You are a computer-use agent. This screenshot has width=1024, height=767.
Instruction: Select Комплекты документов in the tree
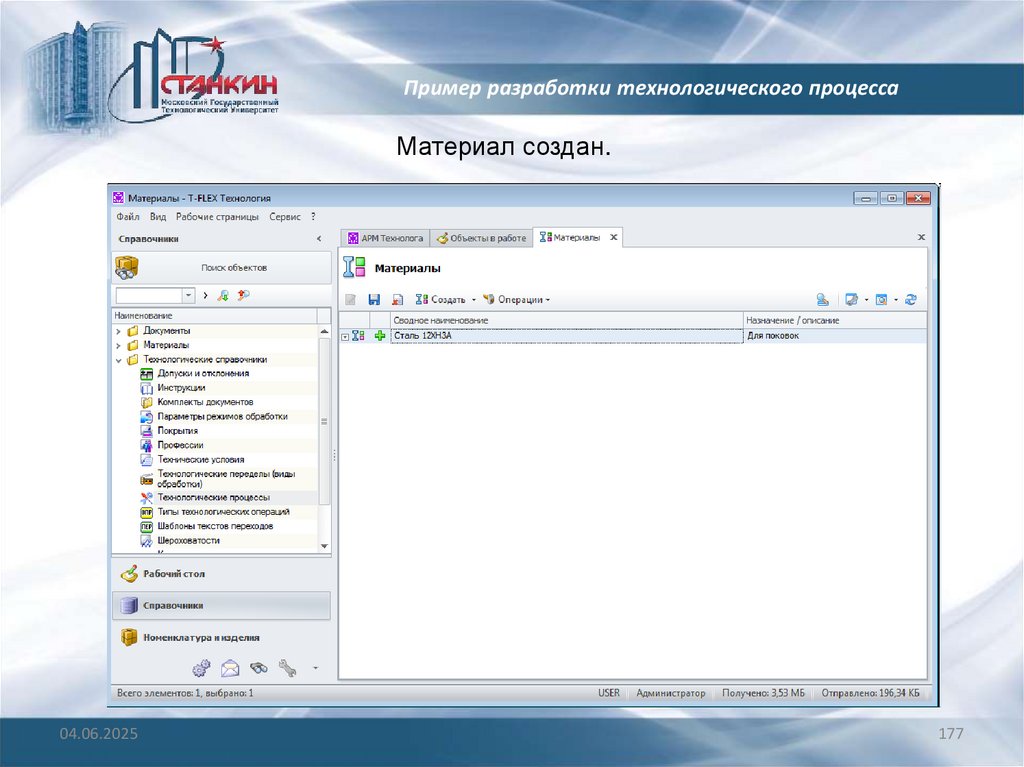(205, 402)
